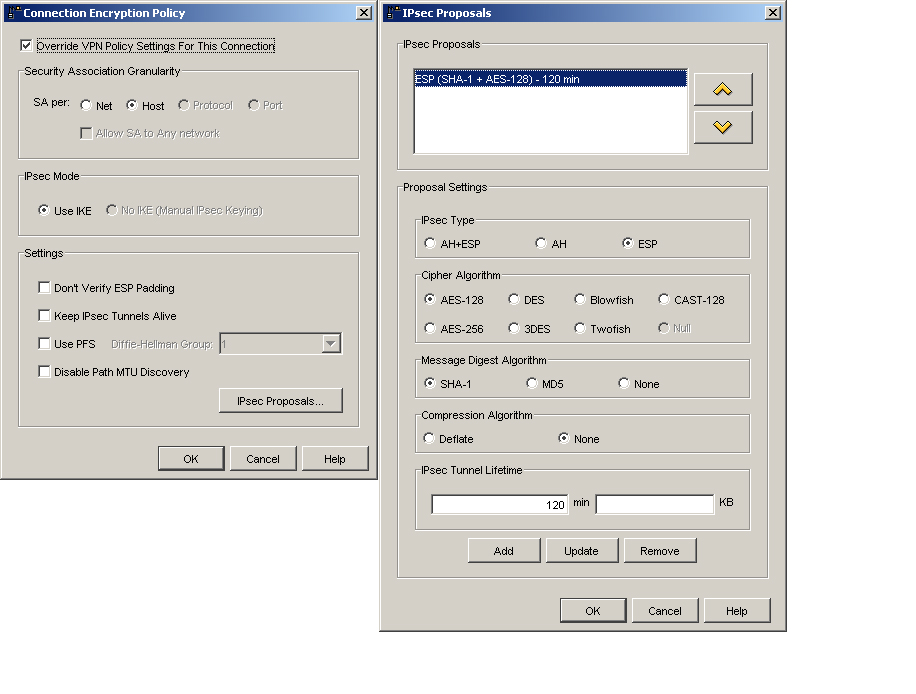Select Deflate compression algorithm

430,439
